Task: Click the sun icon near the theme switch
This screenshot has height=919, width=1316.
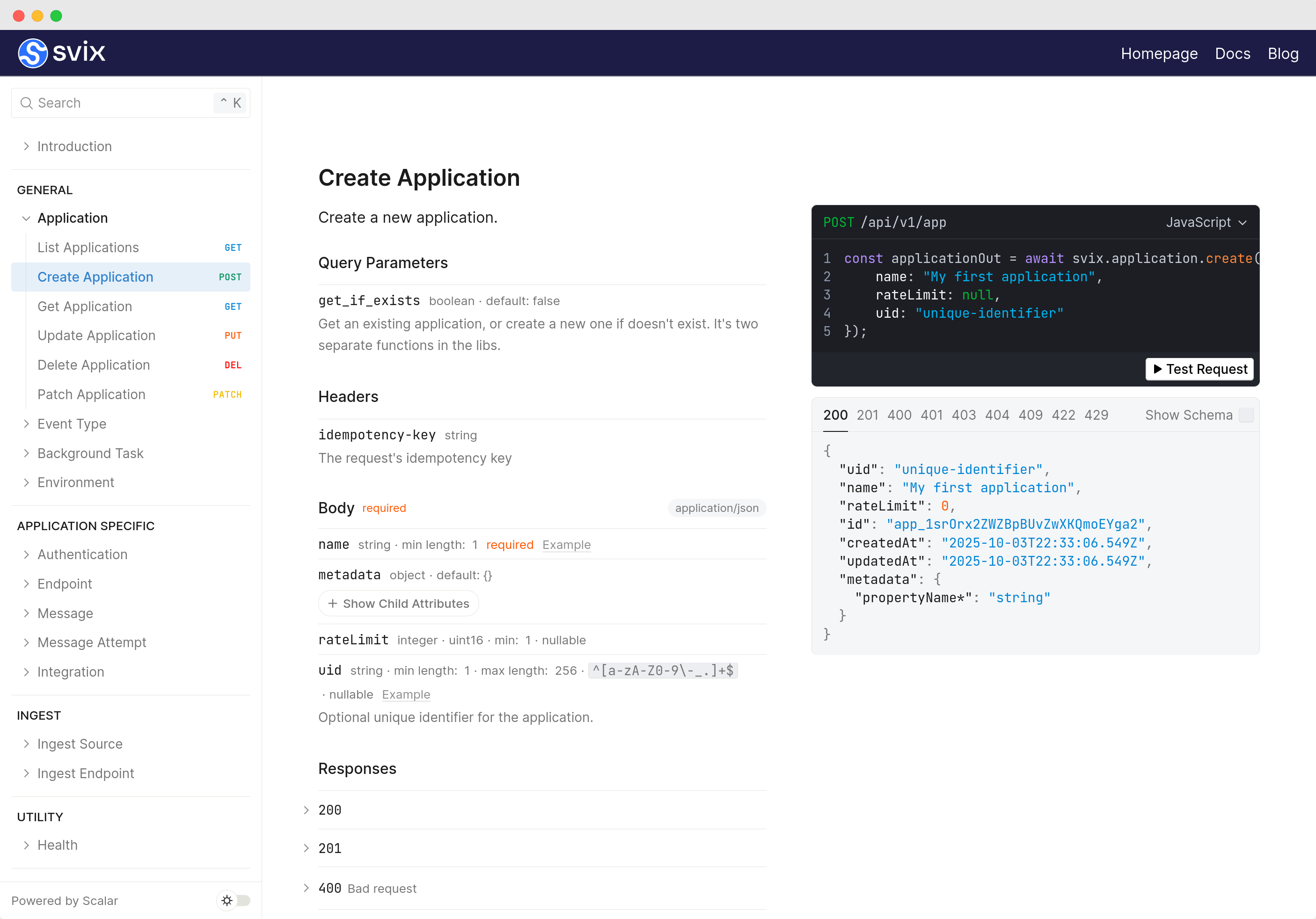Action: click(x=227, y=900)
